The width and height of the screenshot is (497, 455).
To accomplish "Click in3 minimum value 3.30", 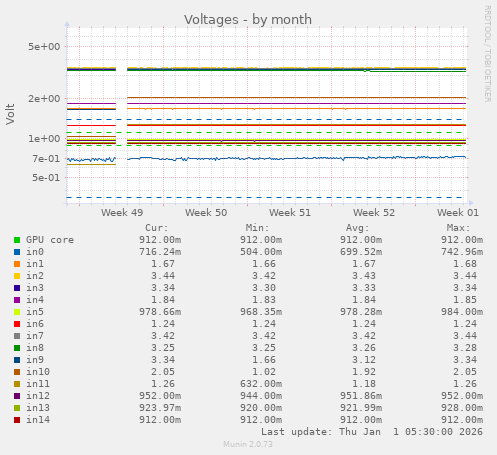I will (x=264, y=288).
